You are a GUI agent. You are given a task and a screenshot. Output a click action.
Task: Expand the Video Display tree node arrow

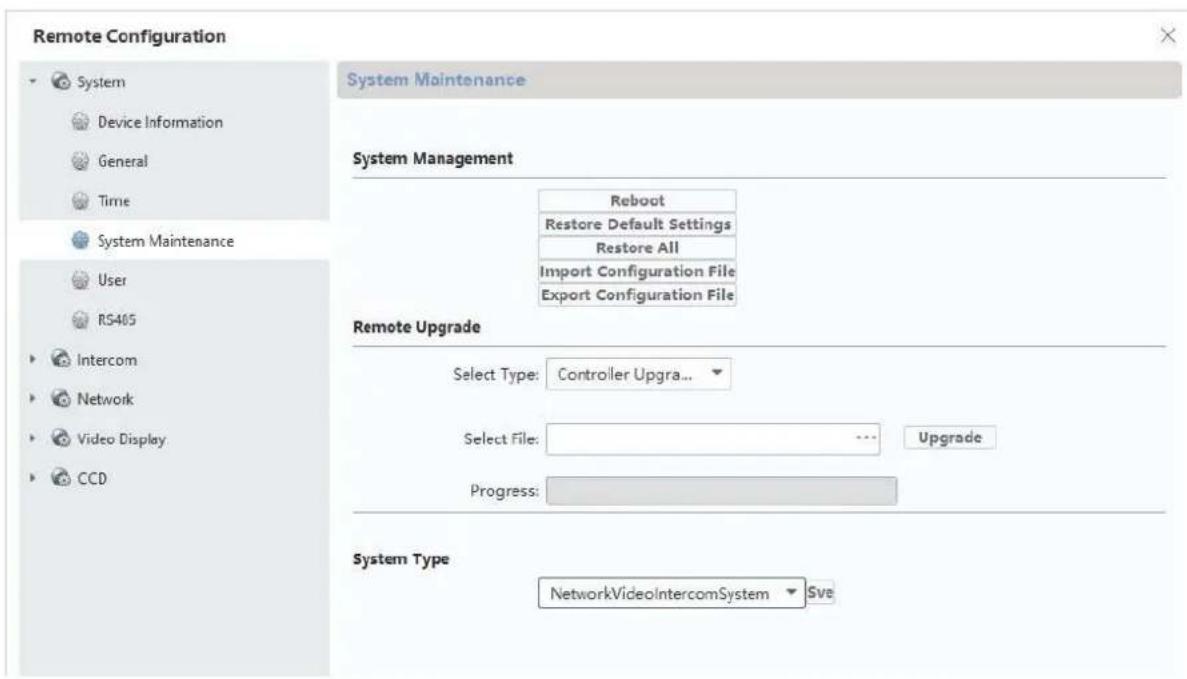coord(33,438)
